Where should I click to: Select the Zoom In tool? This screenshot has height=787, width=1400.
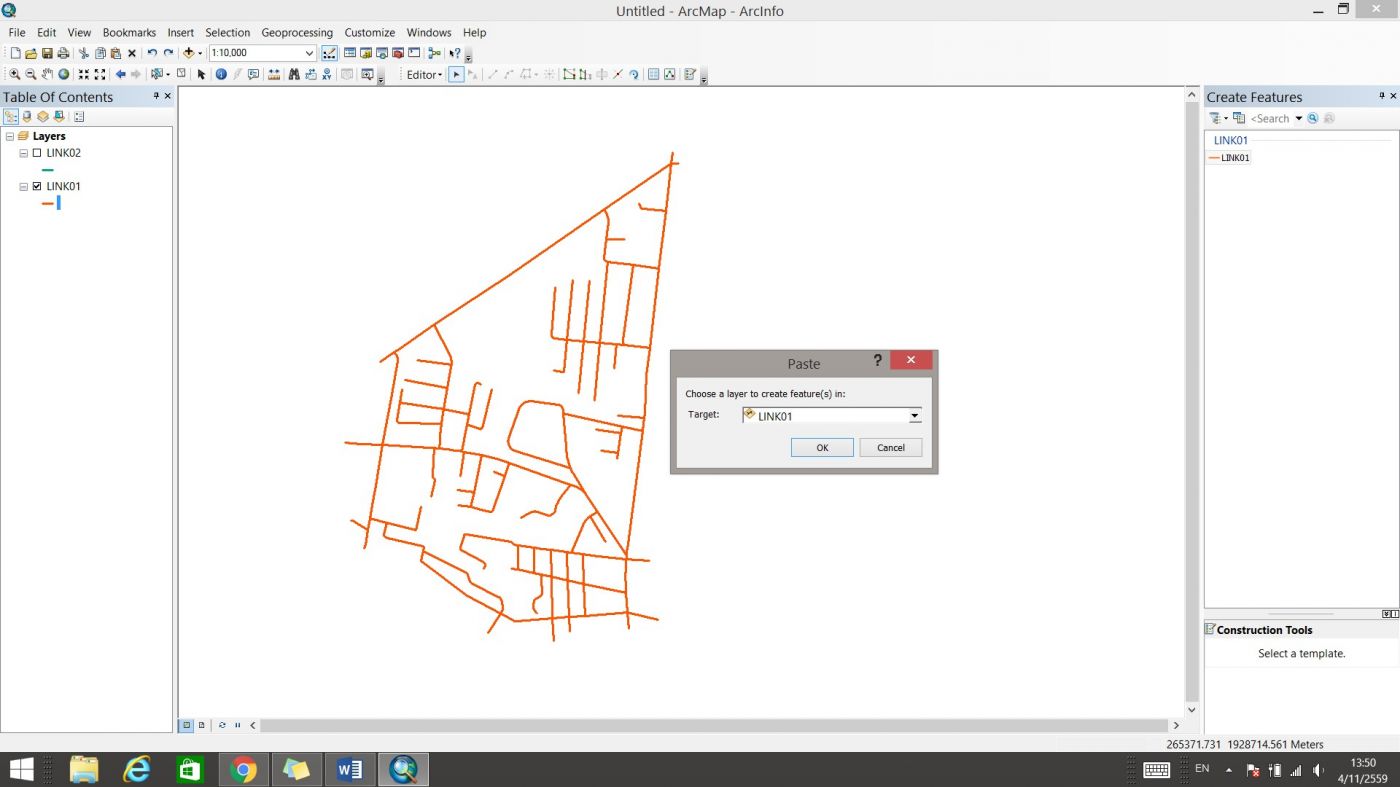(14, 75)
